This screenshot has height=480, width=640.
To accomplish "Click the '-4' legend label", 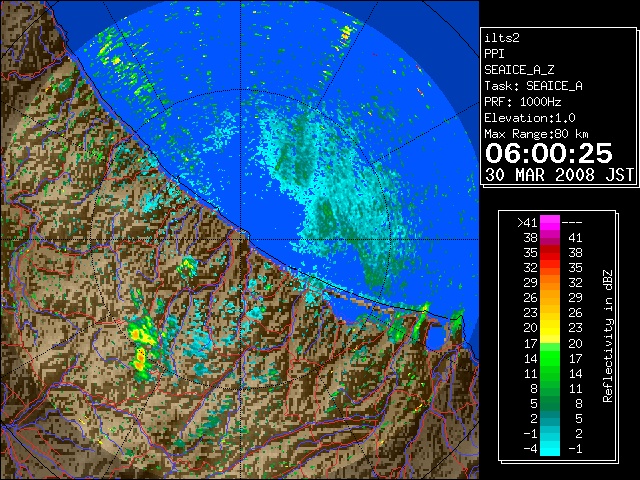I will 530,449.
